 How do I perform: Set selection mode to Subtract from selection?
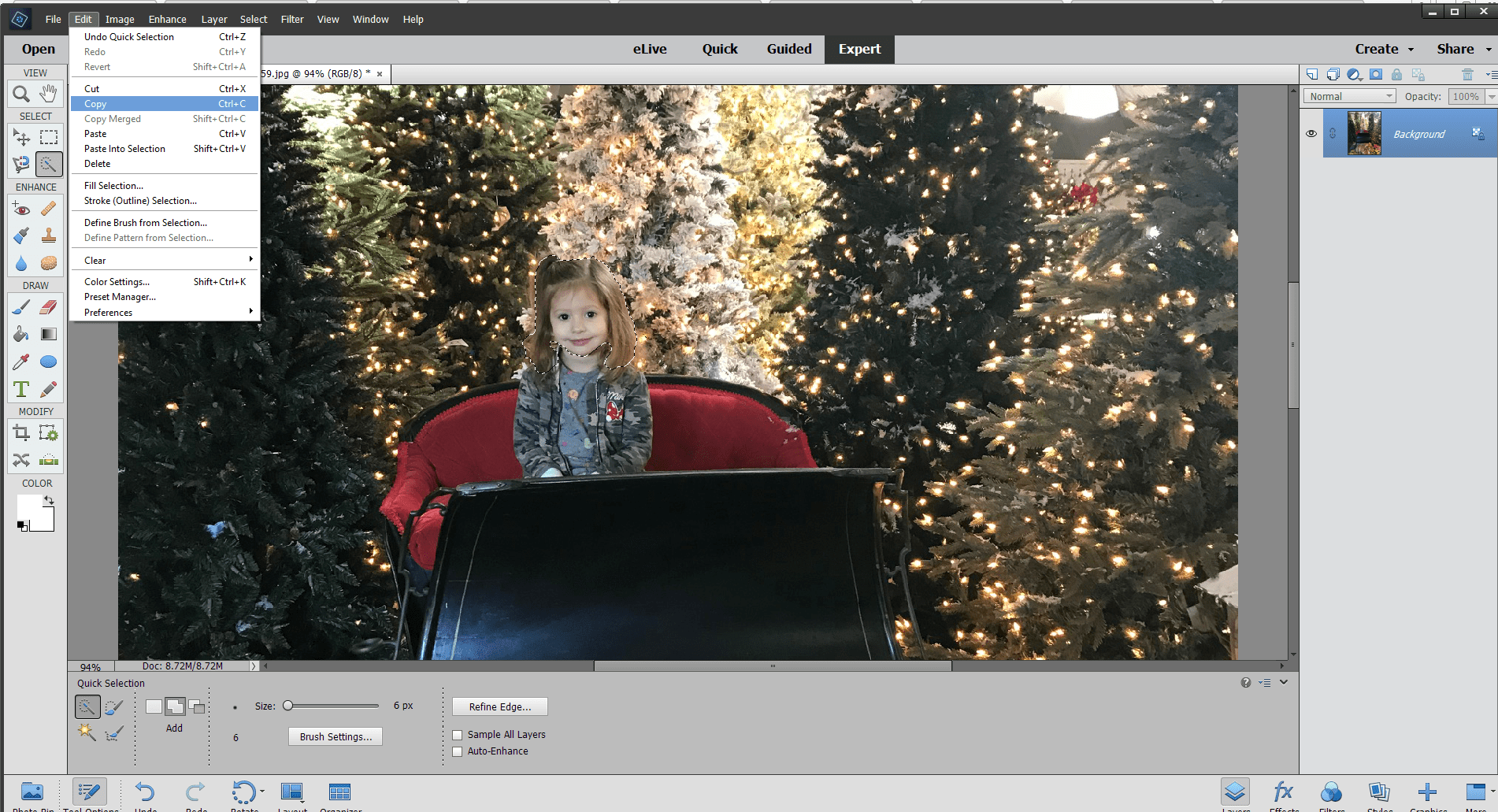pyautogui.click(x=197, y=706)
